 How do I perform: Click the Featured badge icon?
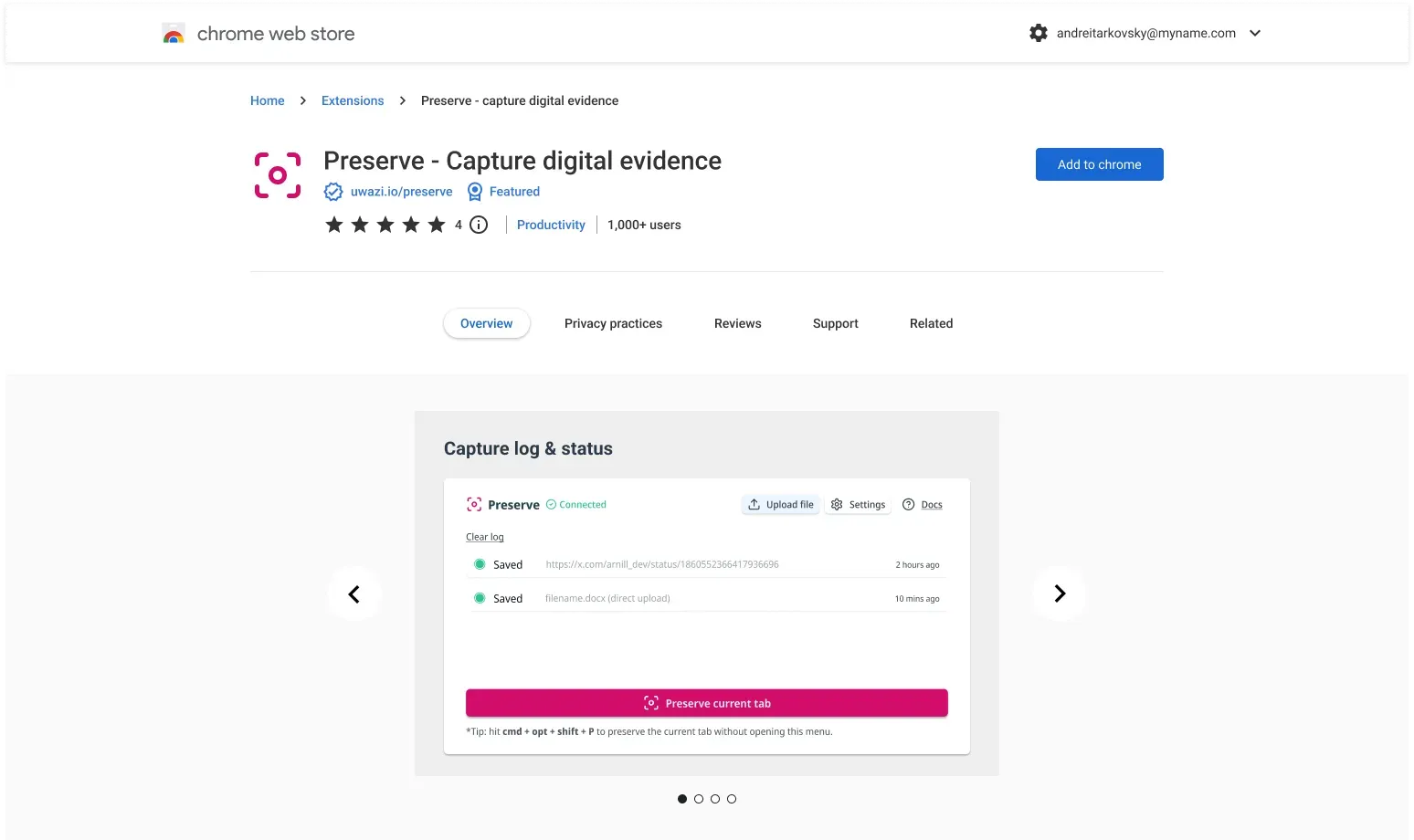[474, 192]
